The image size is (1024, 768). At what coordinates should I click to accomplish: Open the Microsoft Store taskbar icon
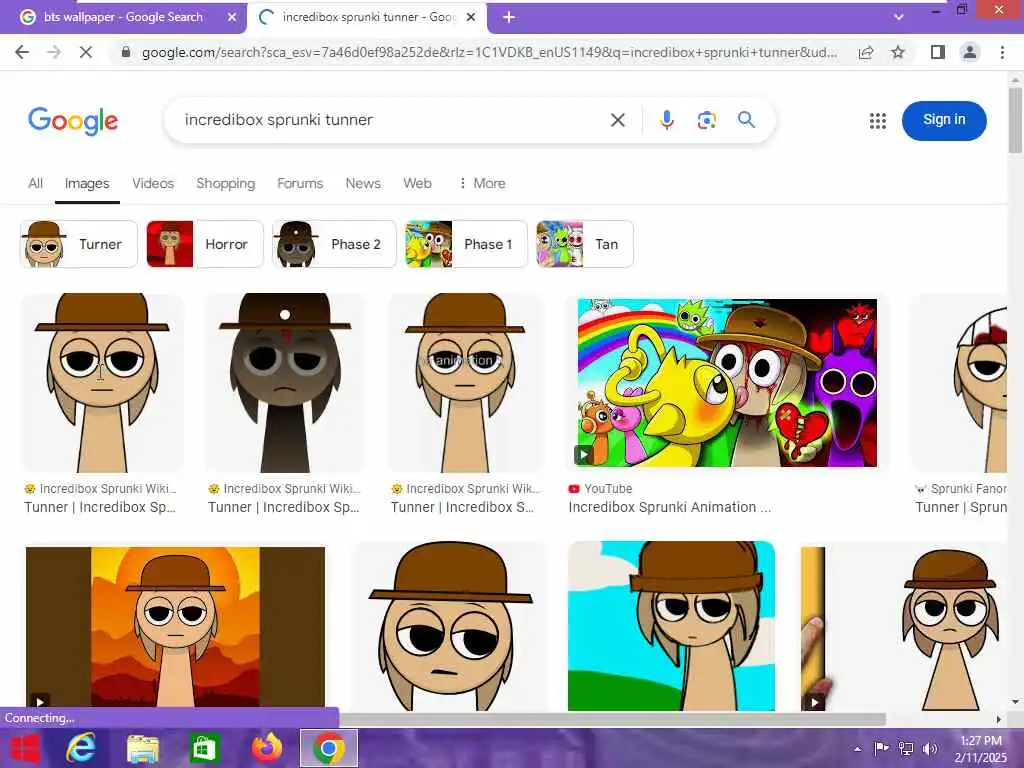pos(204,748)
